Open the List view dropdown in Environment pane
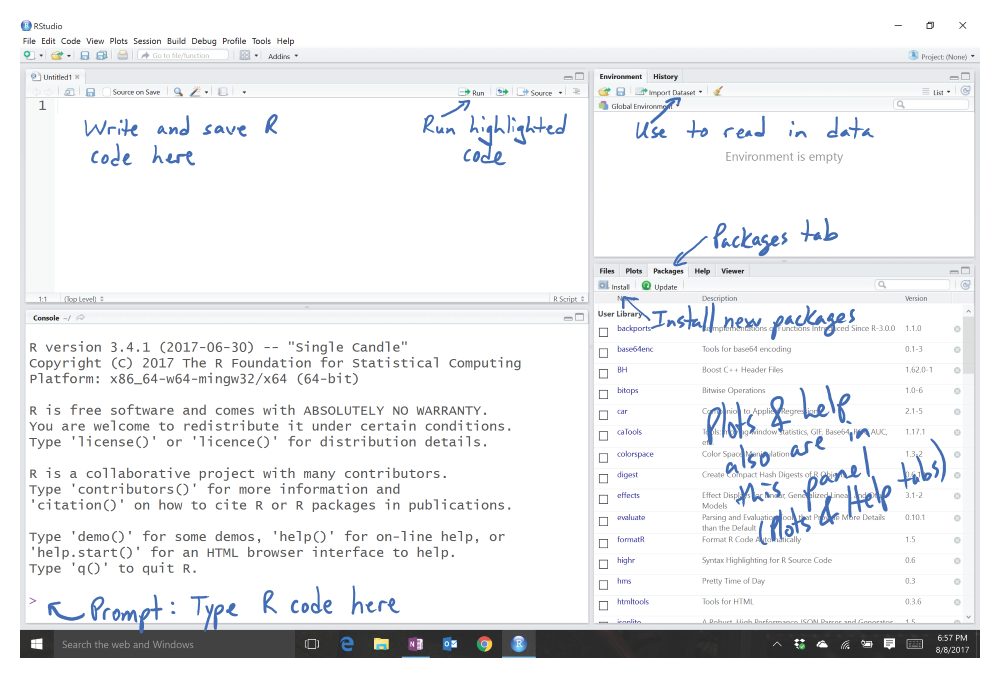The image size is (984, 676). point(937,92)
